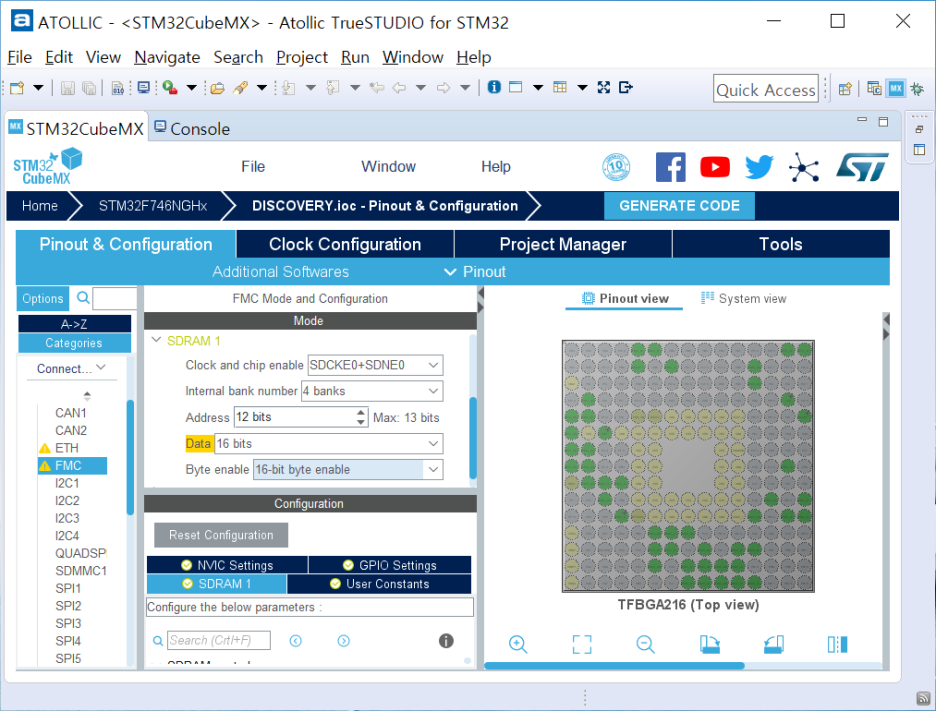Screen dimensions: 936x711
Task: Click the parameter Search field
Action: [218, 641]
